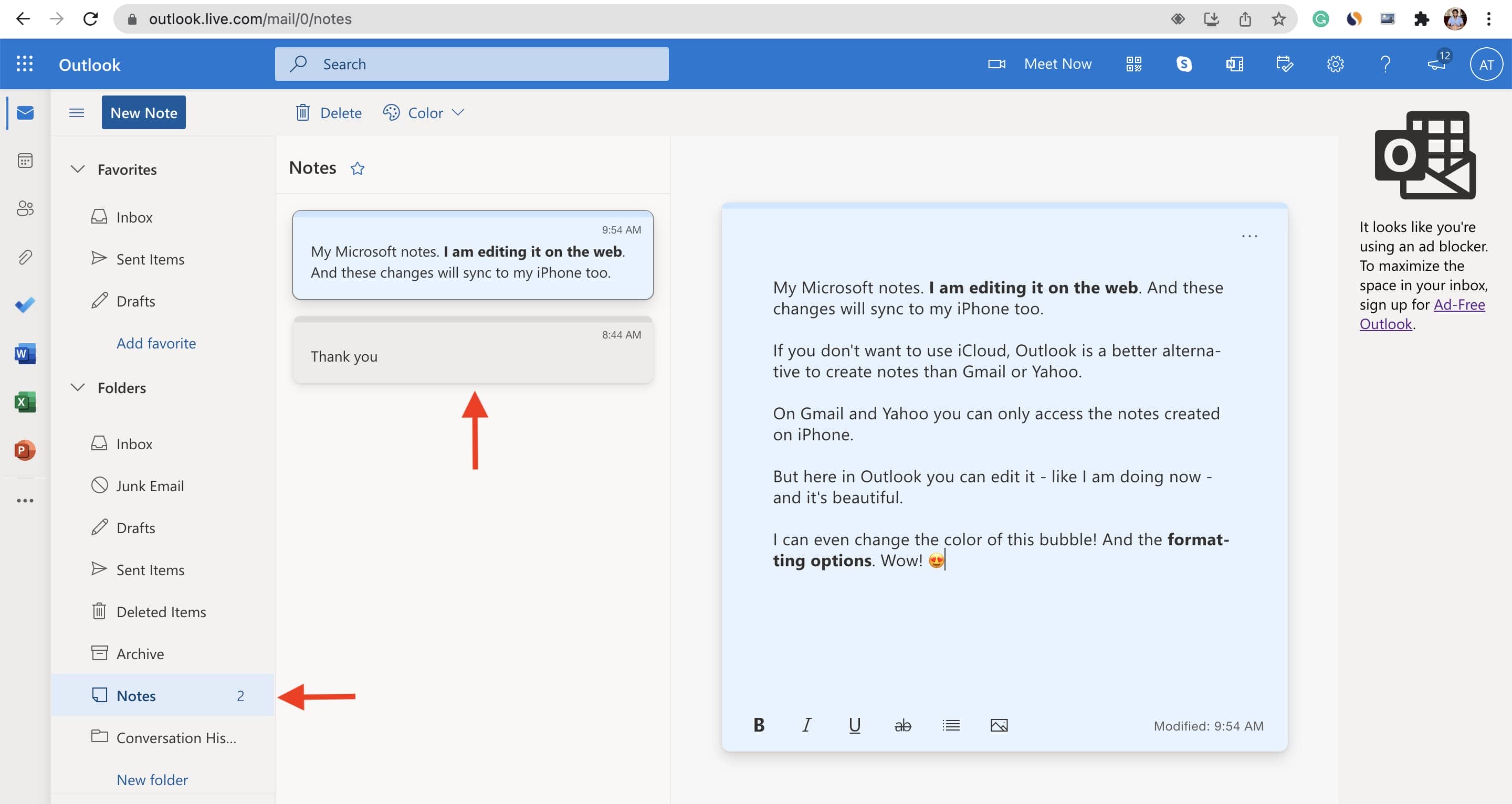Open the Junk Email folder
Viewport: 1512px width, 804px height.
pyautogui.click(x=163, y=485)
